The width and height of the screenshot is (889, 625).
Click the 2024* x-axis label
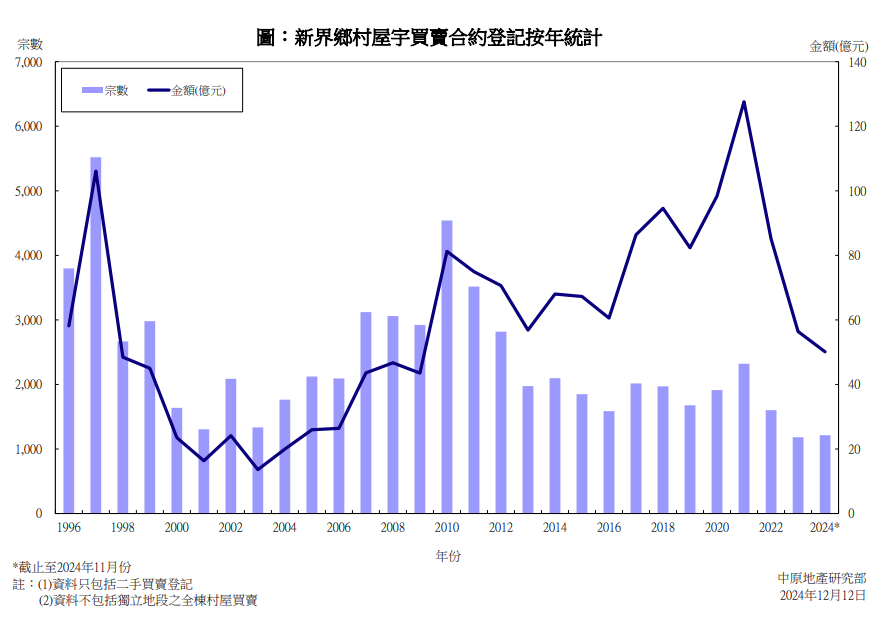point(825,527)
